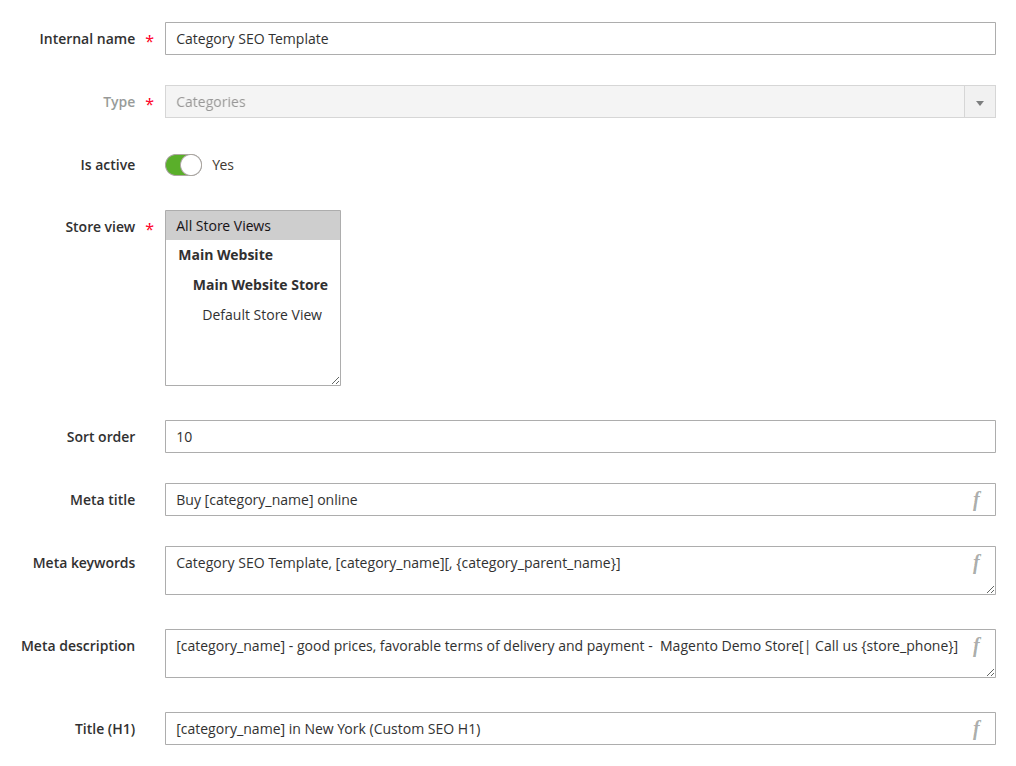Pick 'Default Store View' from the store list
The width and height of the screenshot is (1016, 766).
click(262, 314)
